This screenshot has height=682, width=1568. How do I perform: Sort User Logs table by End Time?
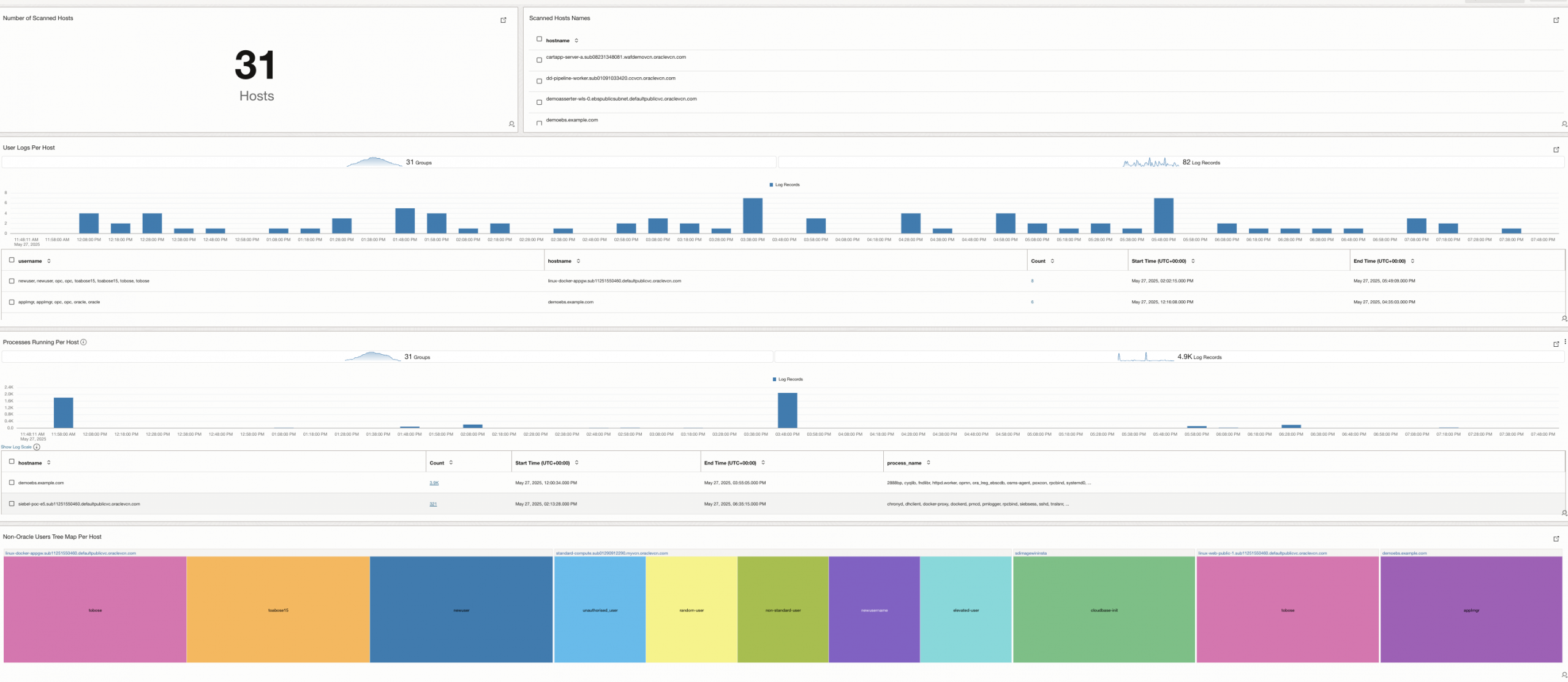click(x=1412, y=261)
